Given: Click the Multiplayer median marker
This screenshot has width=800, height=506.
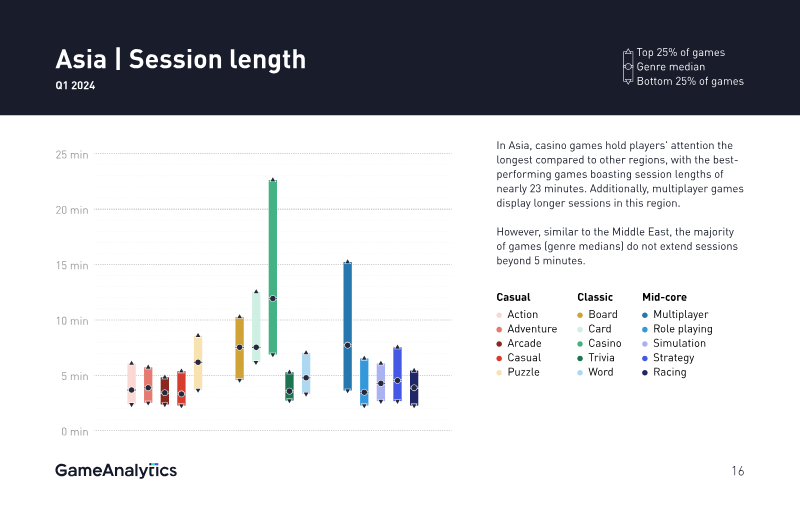Looking at the screenshot, I should pyautogui.click(x=347, y=345).
